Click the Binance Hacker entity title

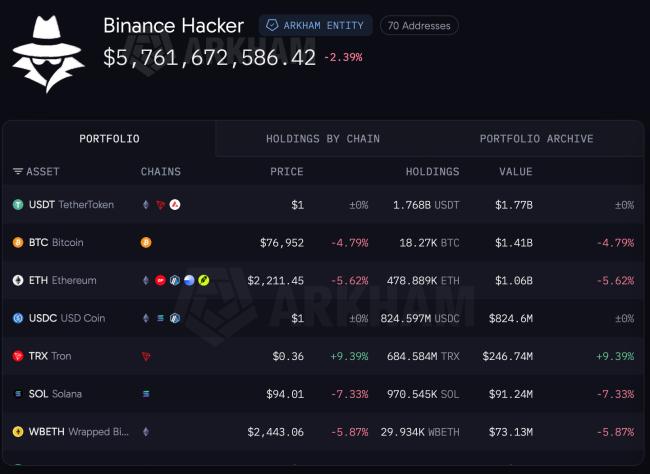173,25
